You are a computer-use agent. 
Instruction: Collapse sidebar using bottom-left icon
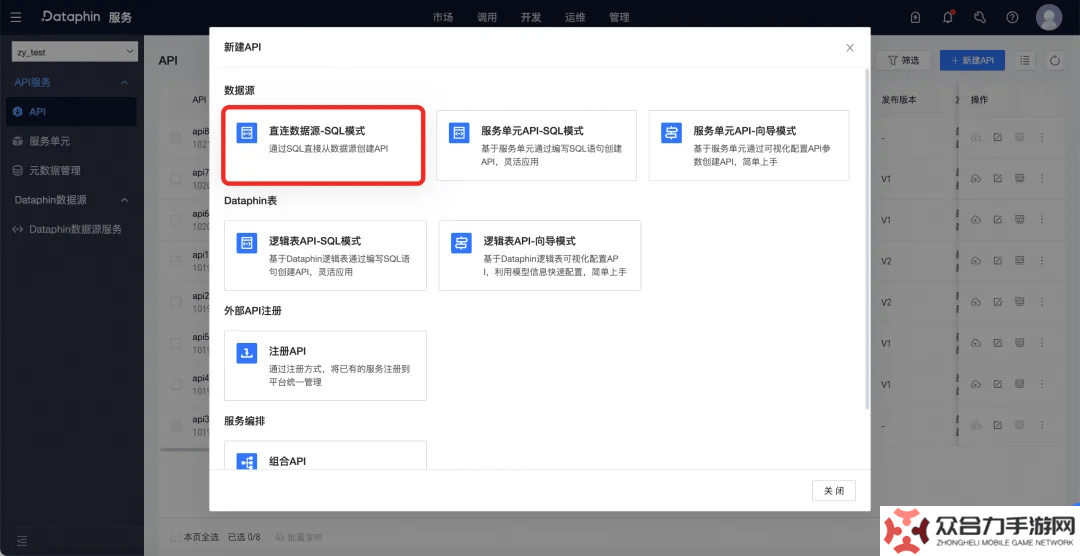(22, 541)
